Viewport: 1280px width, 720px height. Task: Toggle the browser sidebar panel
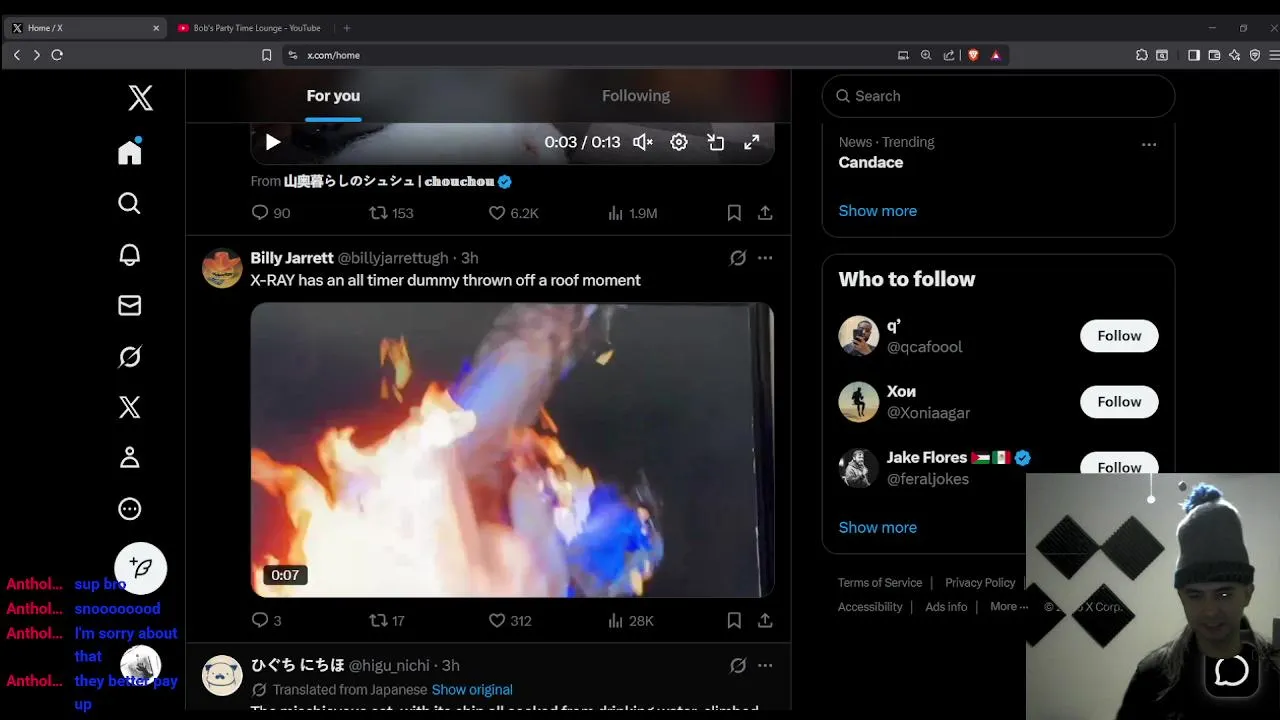coord(1194,55)
